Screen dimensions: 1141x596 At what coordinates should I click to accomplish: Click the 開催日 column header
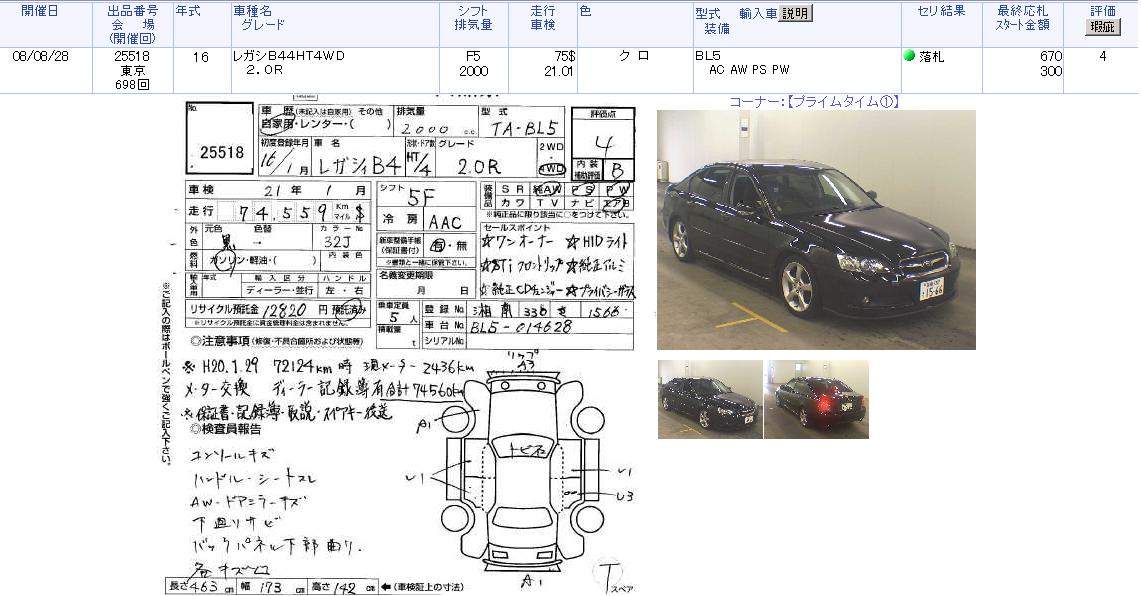click(x=40, y=11)
